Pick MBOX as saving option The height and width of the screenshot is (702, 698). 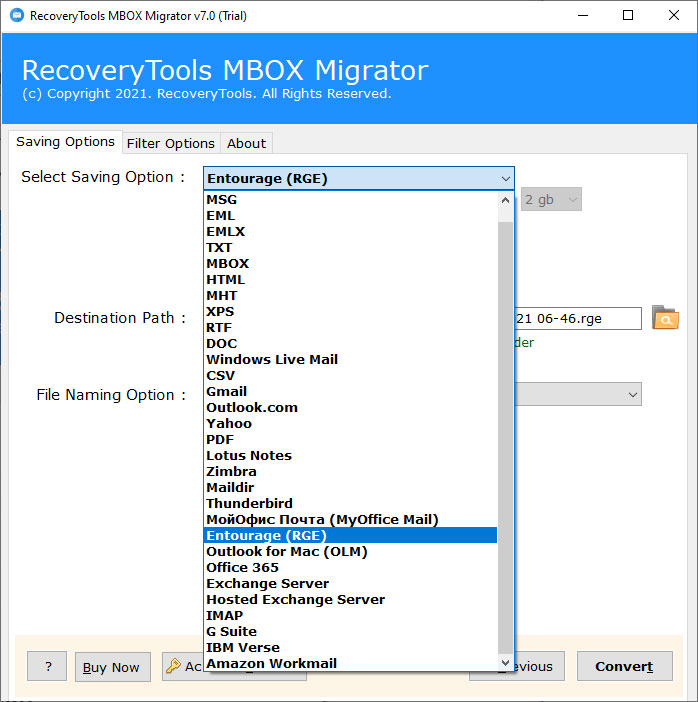pos(351,264)
